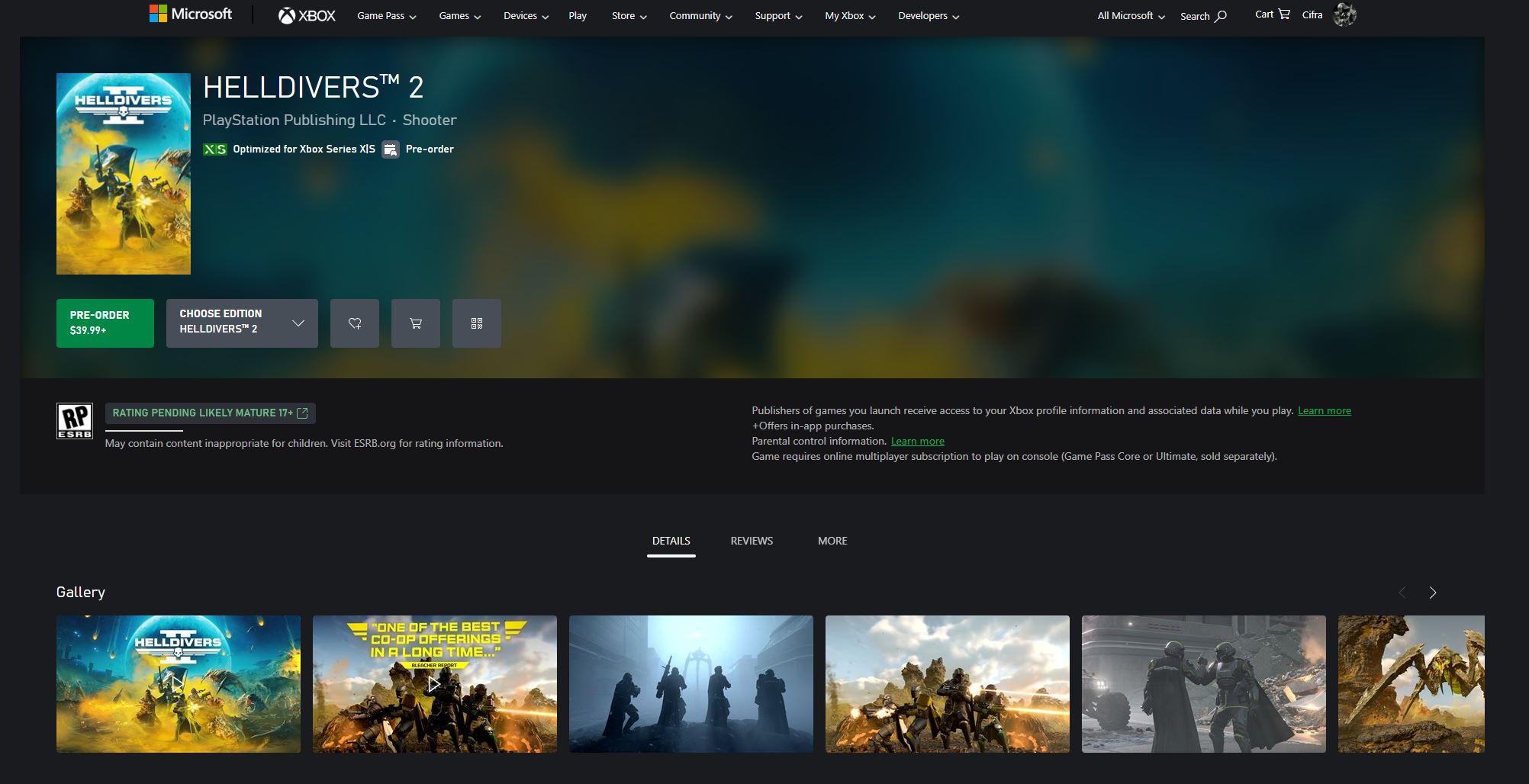Click the gallery next arrow

[1433, 593]
